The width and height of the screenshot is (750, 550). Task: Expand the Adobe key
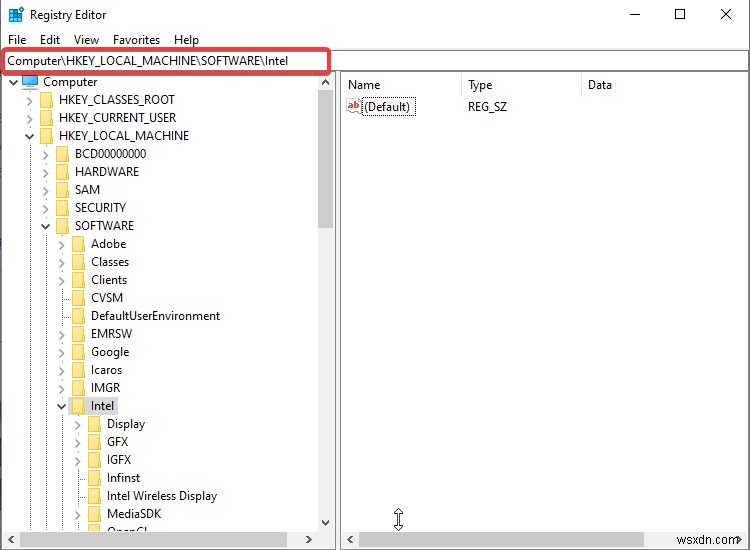[61, 244]
